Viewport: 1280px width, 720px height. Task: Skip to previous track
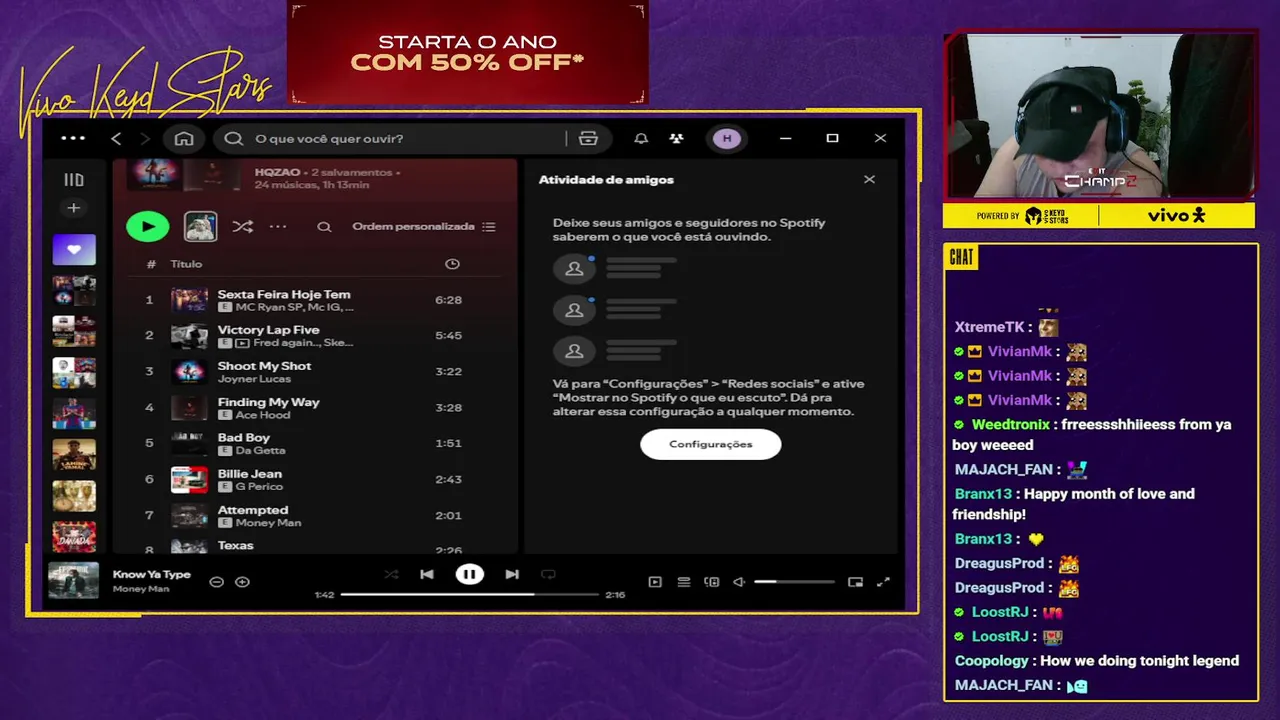coord(427,575)
